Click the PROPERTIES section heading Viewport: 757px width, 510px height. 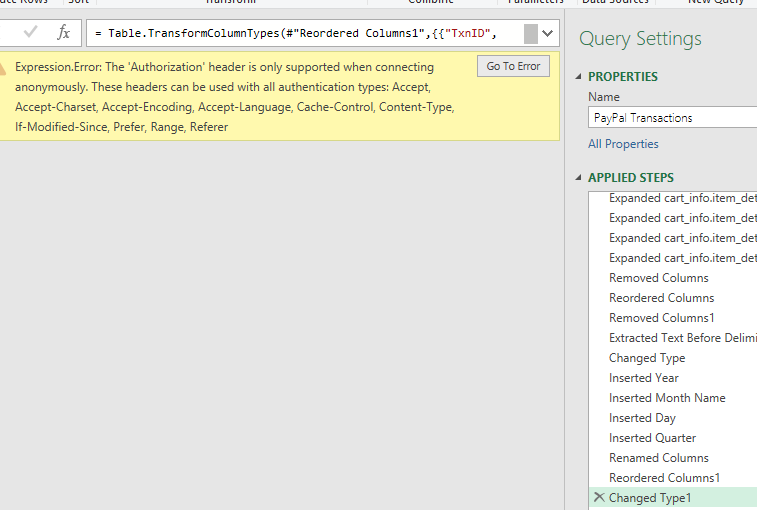click(622, 77)
